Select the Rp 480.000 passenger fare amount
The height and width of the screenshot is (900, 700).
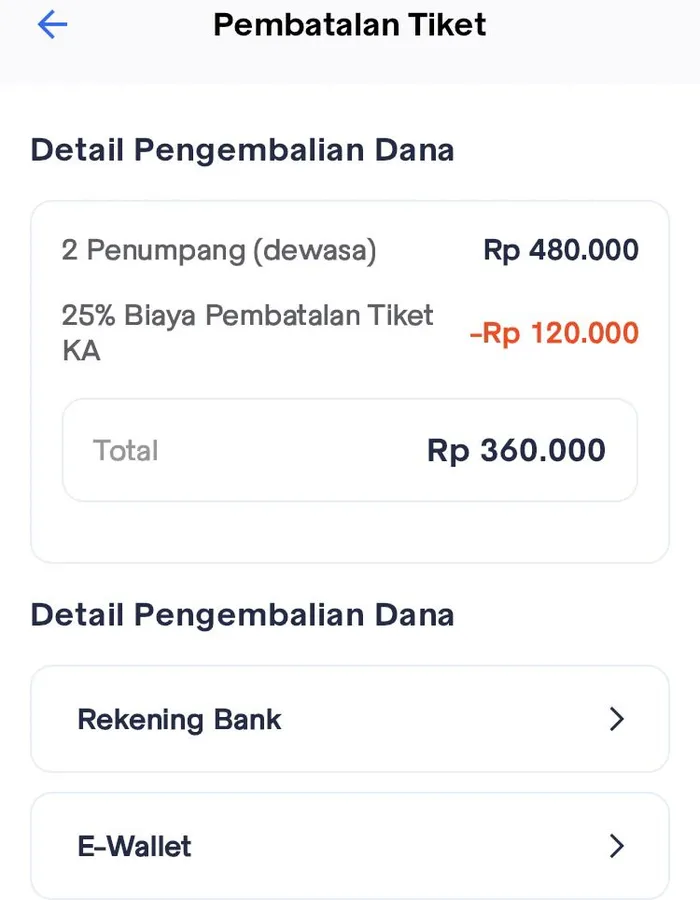[x=560, y=250]
